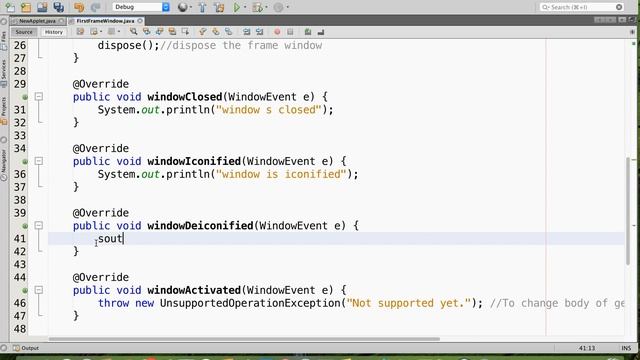This screenshot has height=360, width=640.
Task: Switch to NewApplet.java tab
Action: coord(37,21)
